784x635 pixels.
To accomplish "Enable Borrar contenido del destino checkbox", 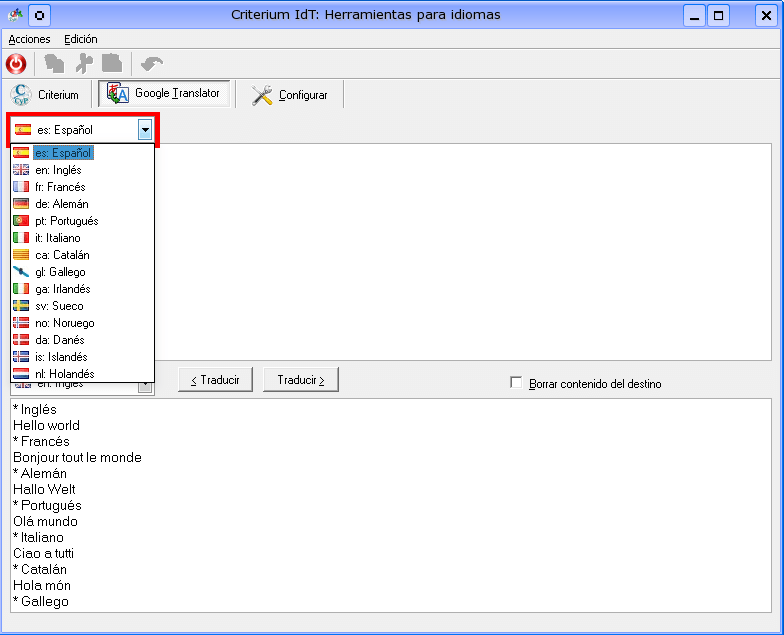I will (516, 382).
